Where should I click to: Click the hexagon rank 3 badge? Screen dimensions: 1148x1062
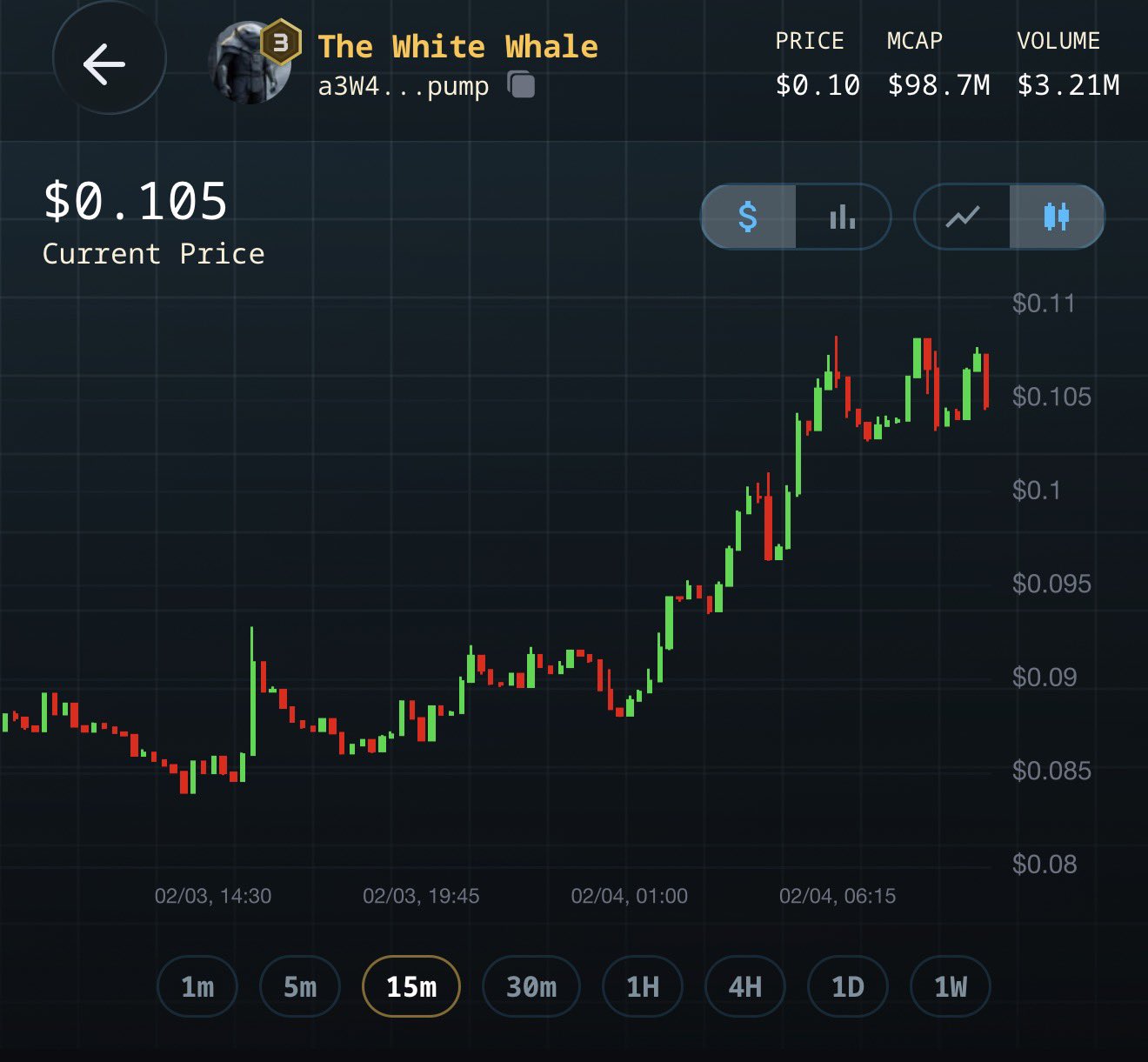click(281, 42)
